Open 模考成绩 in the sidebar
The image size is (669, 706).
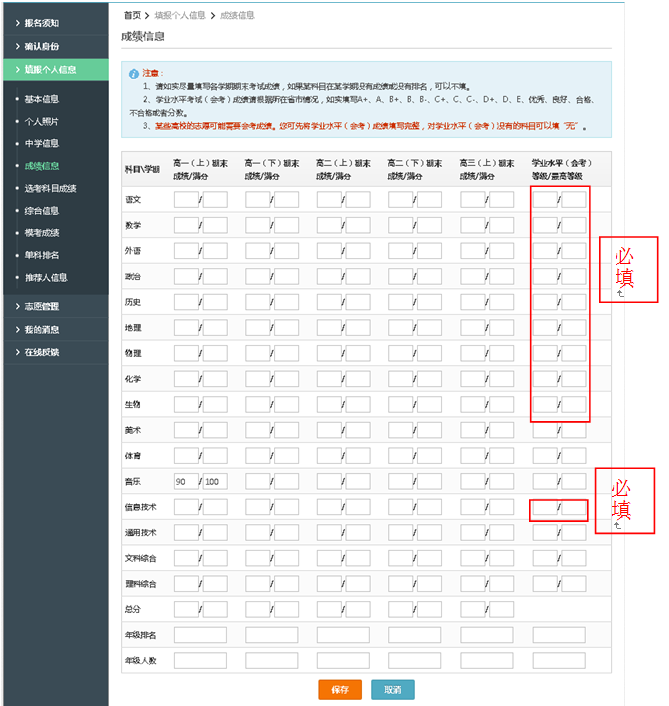tap(41, 233)
